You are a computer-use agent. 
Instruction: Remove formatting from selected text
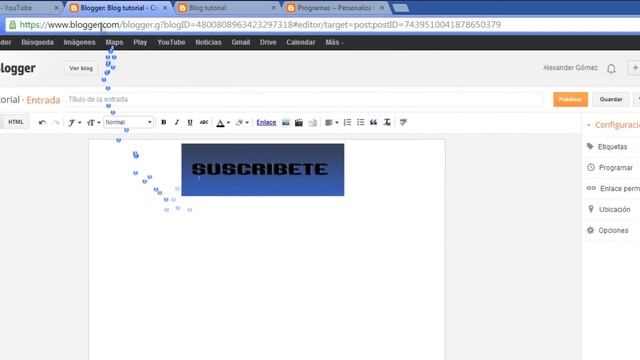[x=387, y=122]
